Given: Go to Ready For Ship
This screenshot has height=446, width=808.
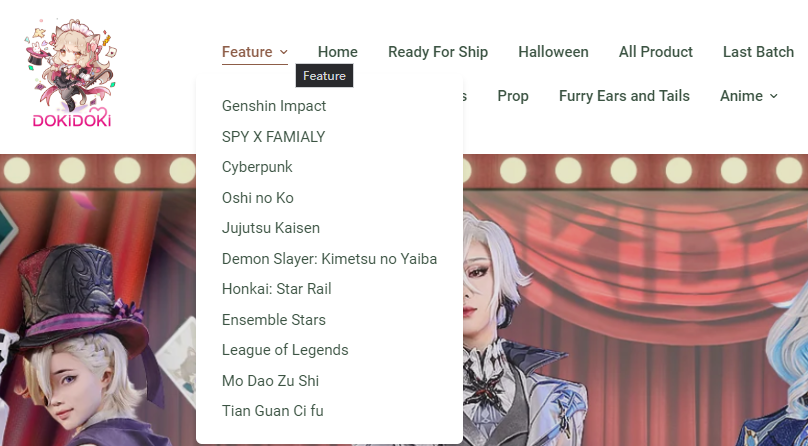Looking at the screenshot, I should point(437,52).
